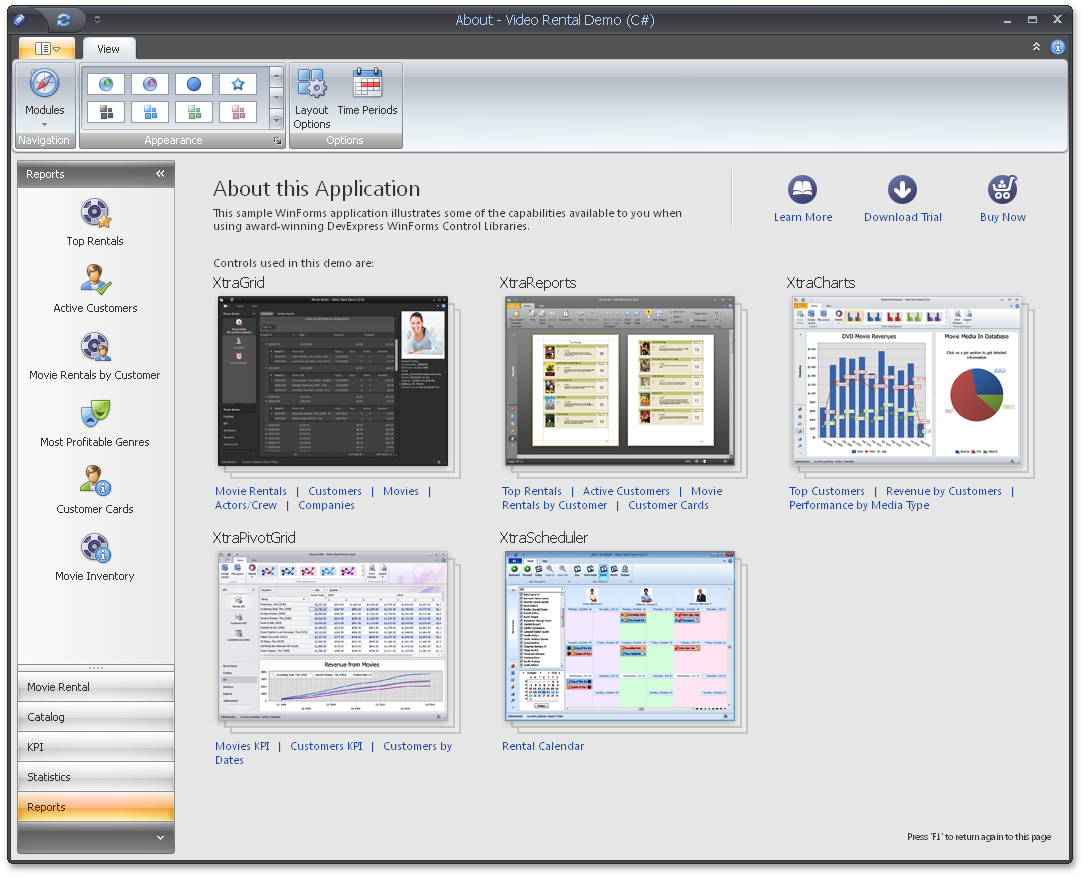Image resolution: width=1086 pixels, height=879 pixels.
Task: Click the application logo icon in title bar
Action: (x=20, y=20)
